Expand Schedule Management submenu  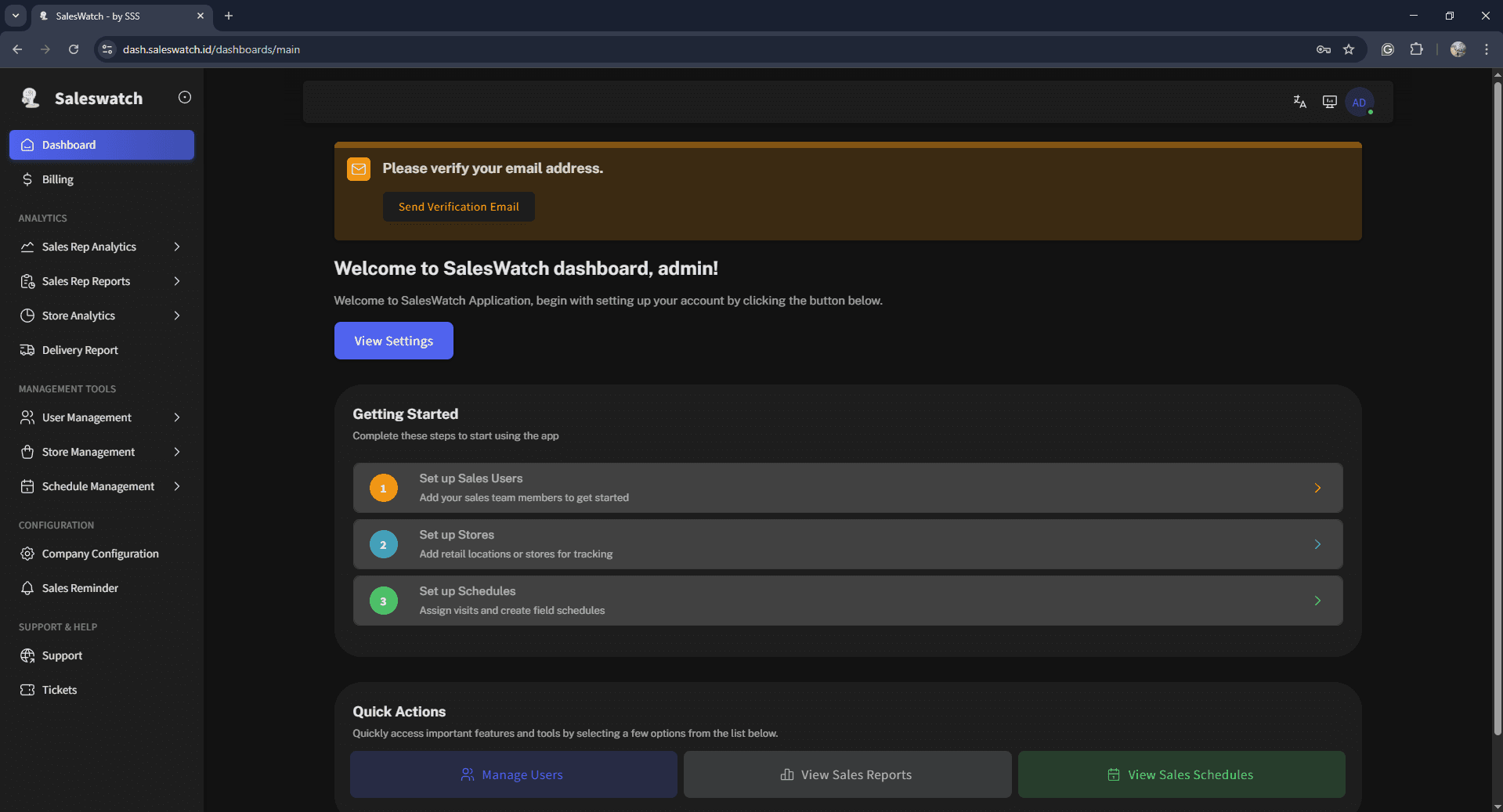click(x=177, y=486)
